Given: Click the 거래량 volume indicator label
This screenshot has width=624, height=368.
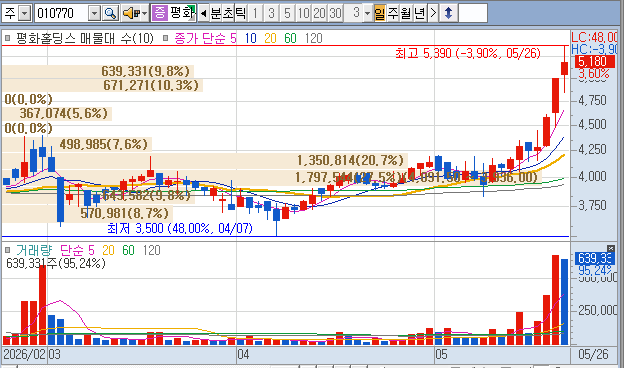Looking at the screenshot, I should point(34,250).
